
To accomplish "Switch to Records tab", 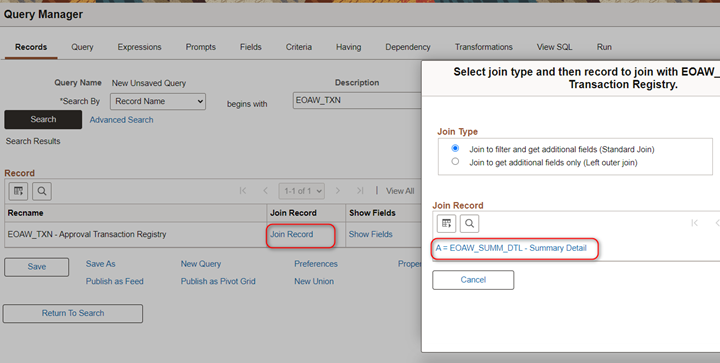I will (31, 47).
